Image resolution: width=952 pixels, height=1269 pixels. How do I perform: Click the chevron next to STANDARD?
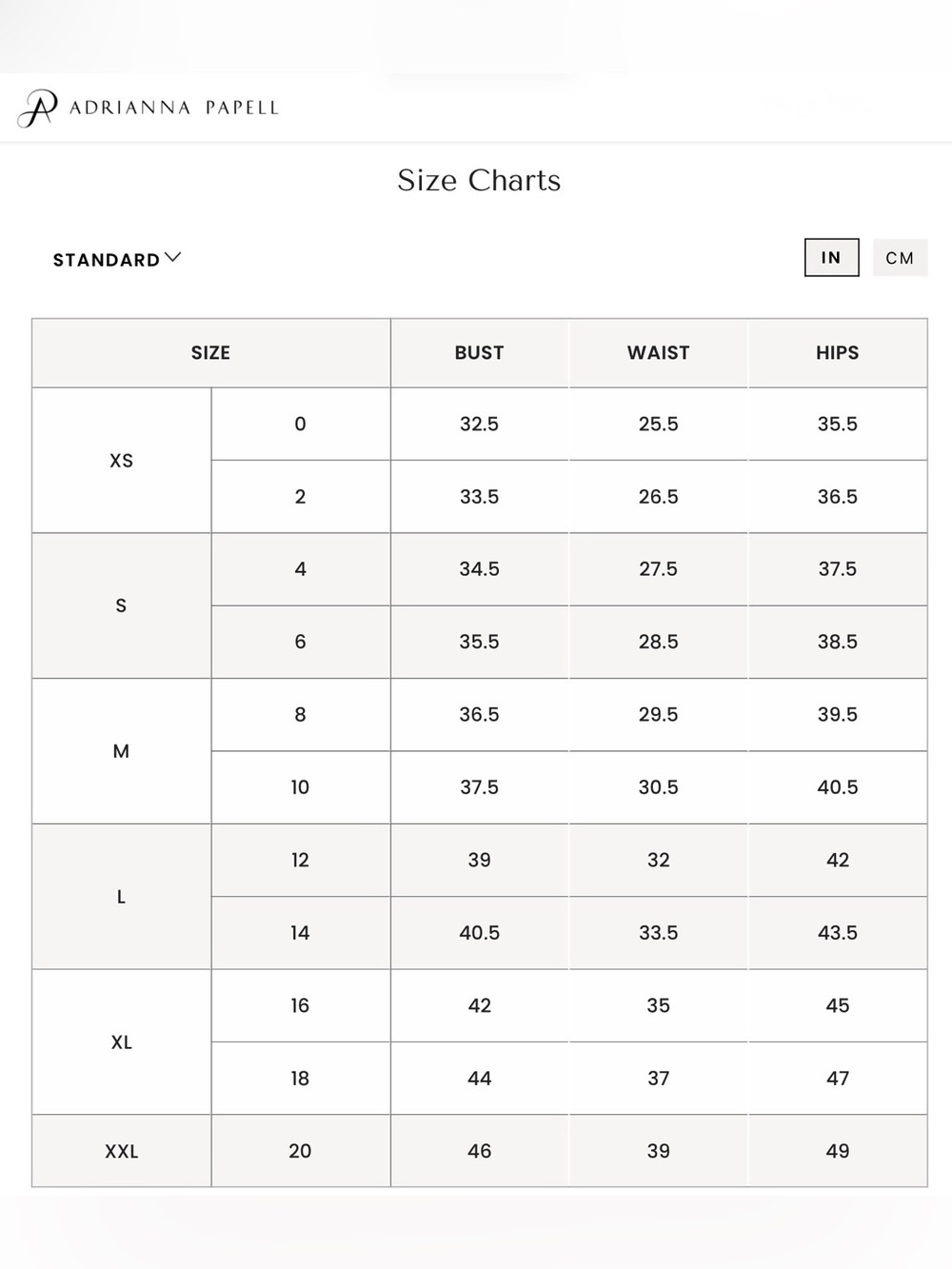coord(172,257)
